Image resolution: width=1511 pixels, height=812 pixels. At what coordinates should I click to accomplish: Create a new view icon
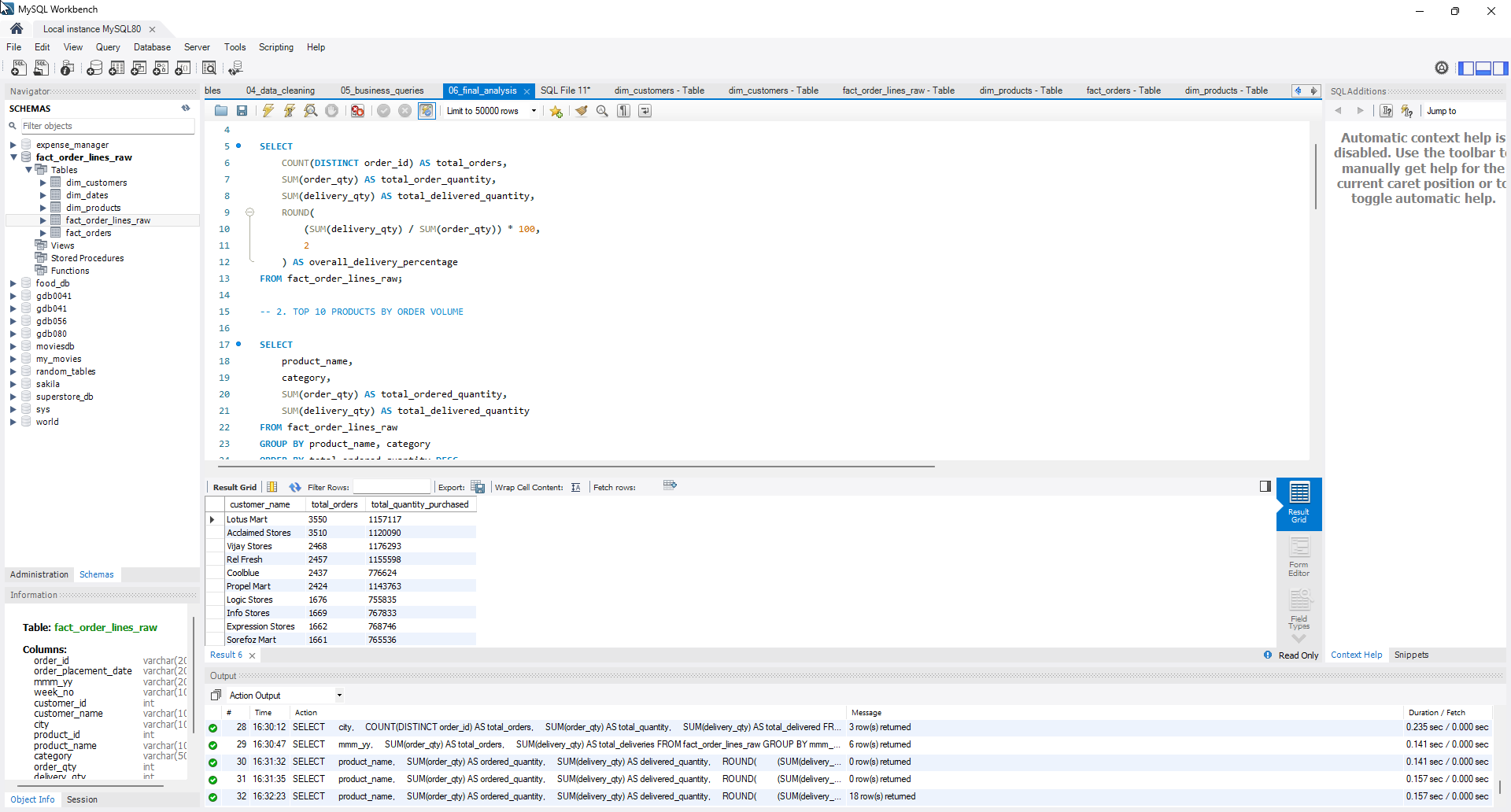point(139,68)
